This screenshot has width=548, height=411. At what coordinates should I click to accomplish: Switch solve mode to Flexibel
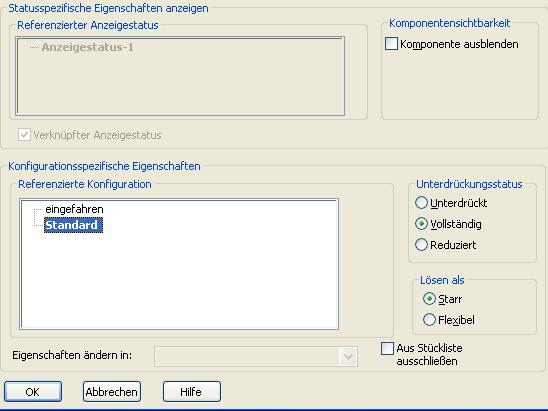429,319
